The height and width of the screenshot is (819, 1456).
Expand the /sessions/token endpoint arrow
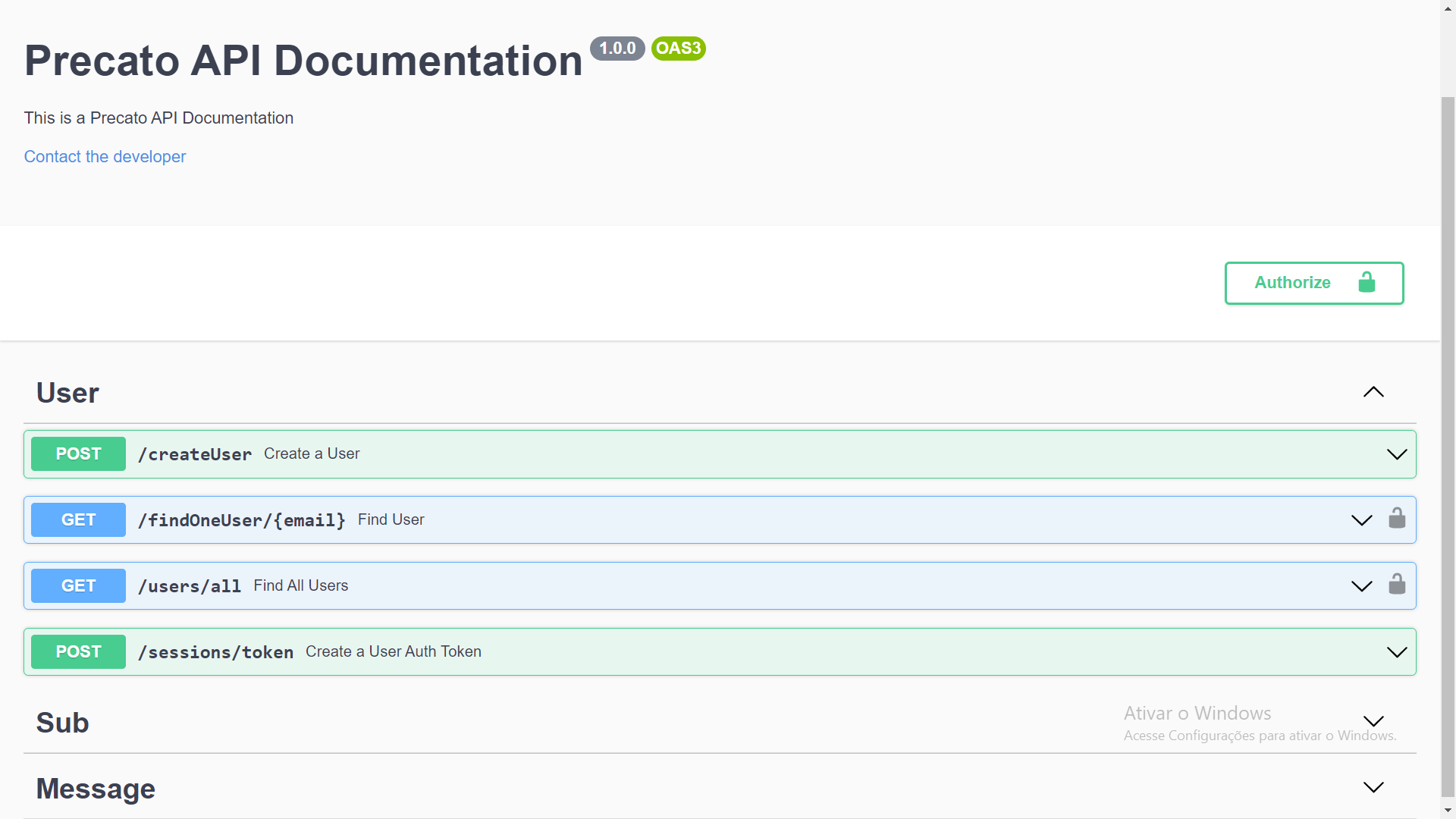click(x=1396, y=652)
